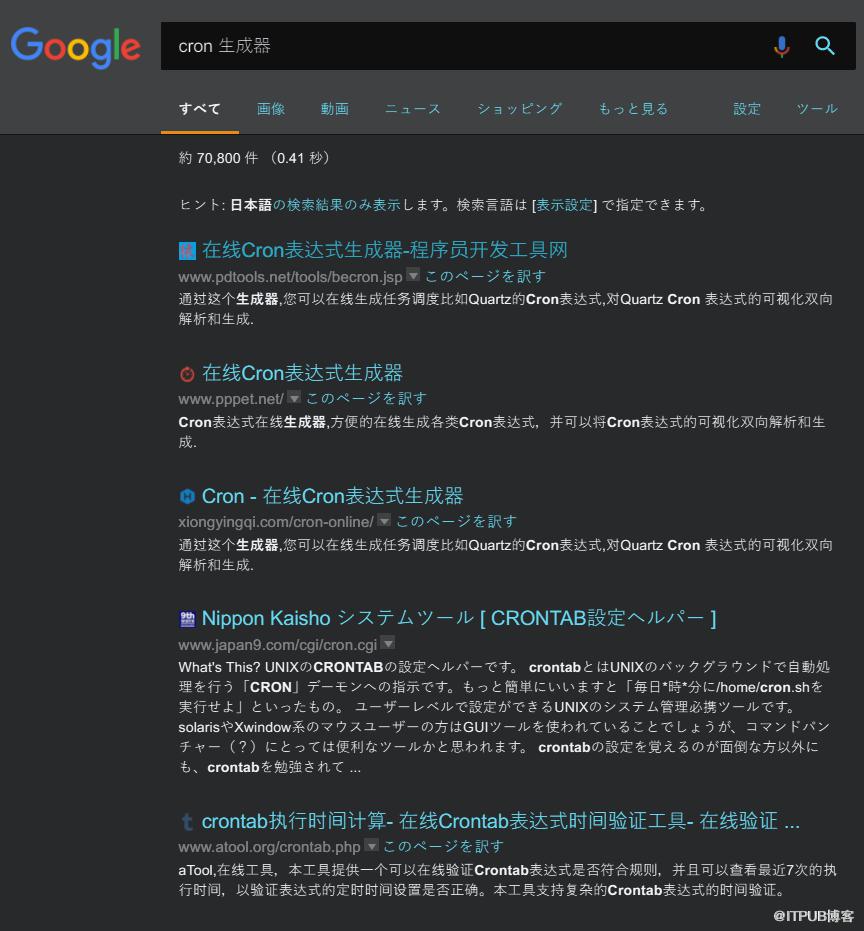Open the 表示設定 link
This screenshot has width=864, height=931.
tap(565, 205)
